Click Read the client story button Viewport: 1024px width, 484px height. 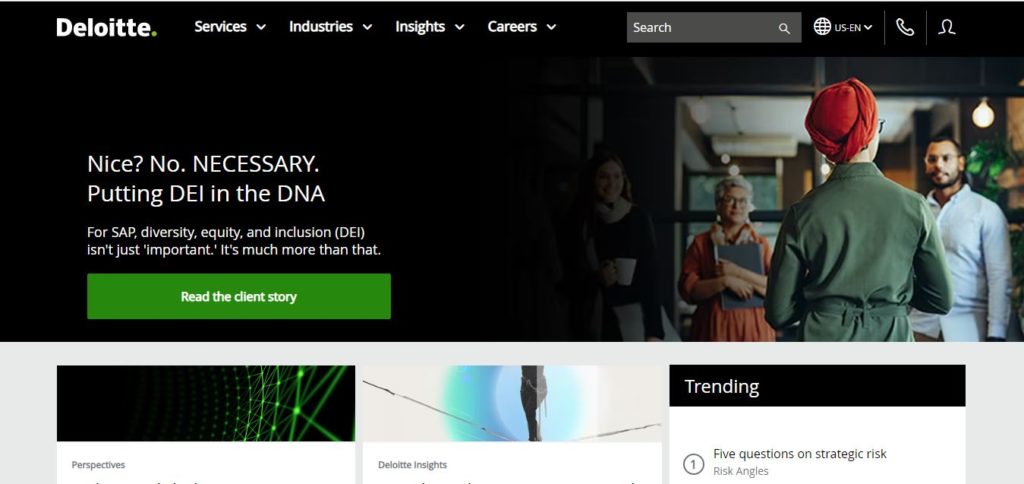[239, 297]
